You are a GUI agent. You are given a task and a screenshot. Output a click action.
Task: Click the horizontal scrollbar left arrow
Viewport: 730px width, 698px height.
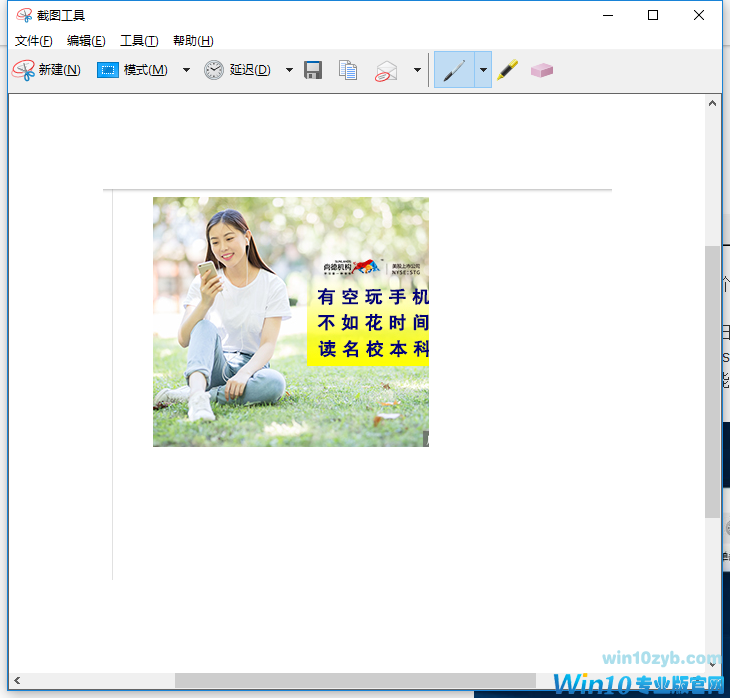coord(17,681)
